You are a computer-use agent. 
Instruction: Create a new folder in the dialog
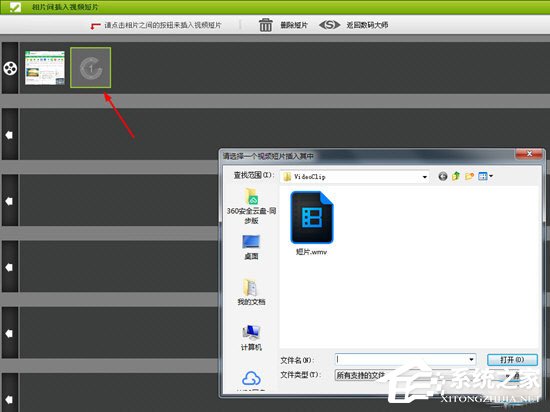pos(469,176)
